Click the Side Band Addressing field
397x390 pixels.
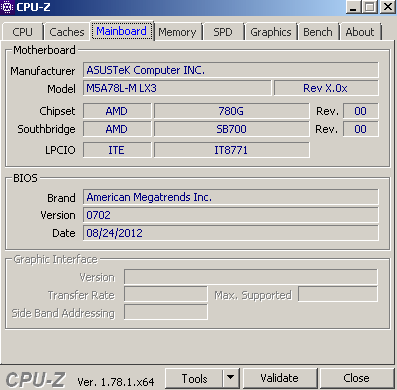166,312
